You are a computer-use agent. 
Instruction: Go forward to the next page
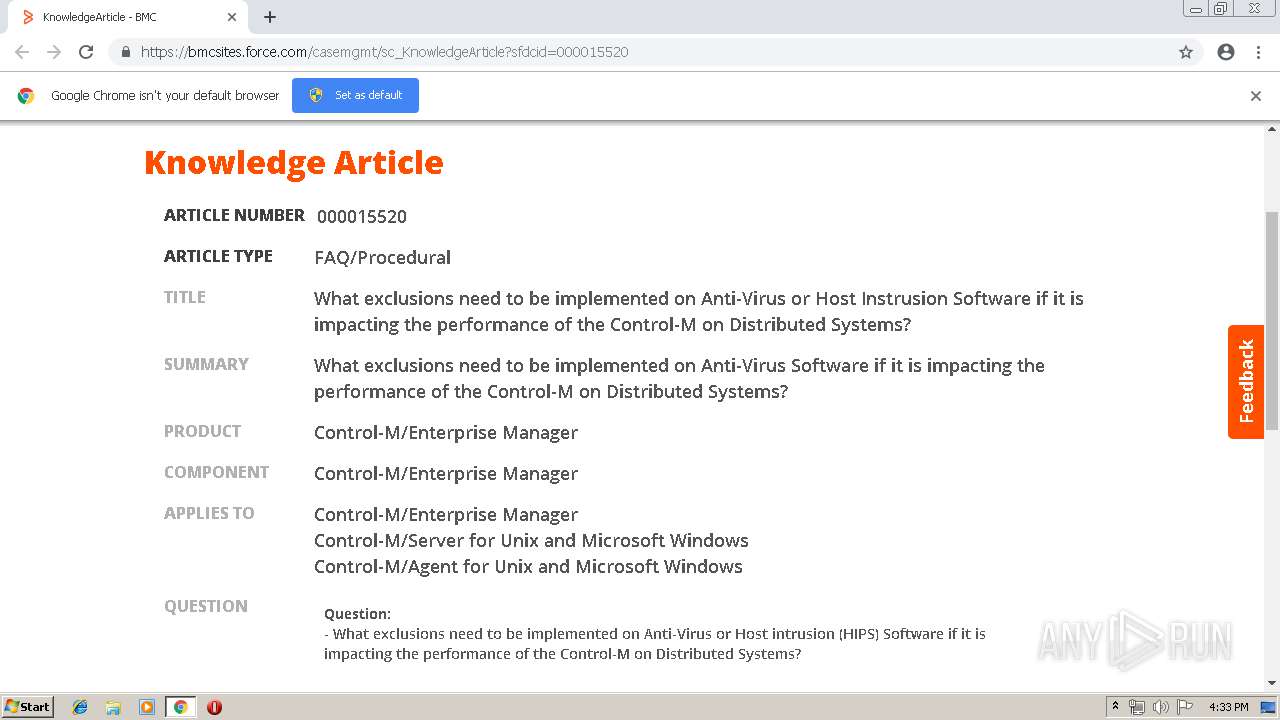pyautogui.click(x=54, y=52)
